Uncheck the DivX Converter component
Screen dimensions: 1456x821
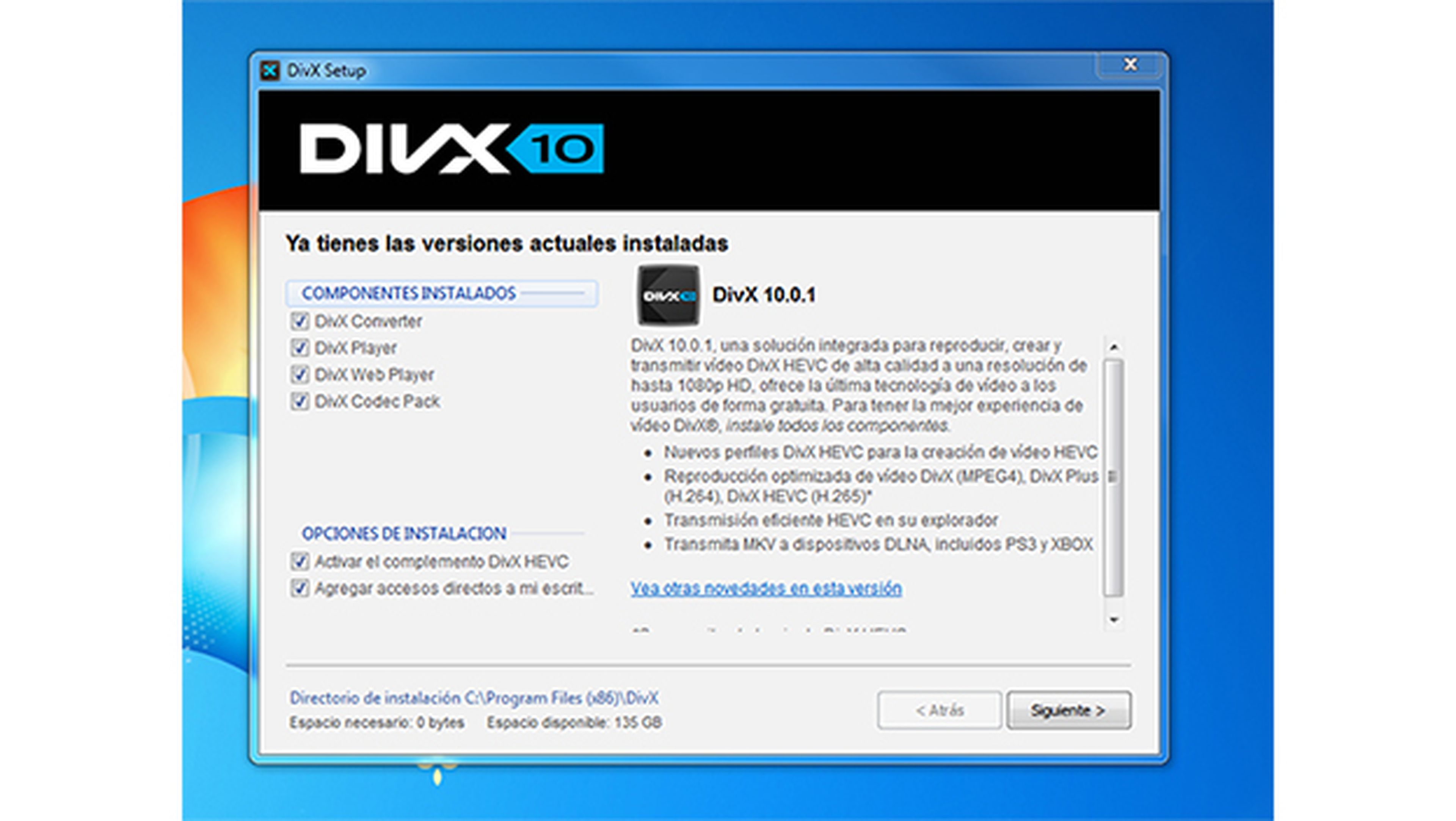tap(300, 321)
